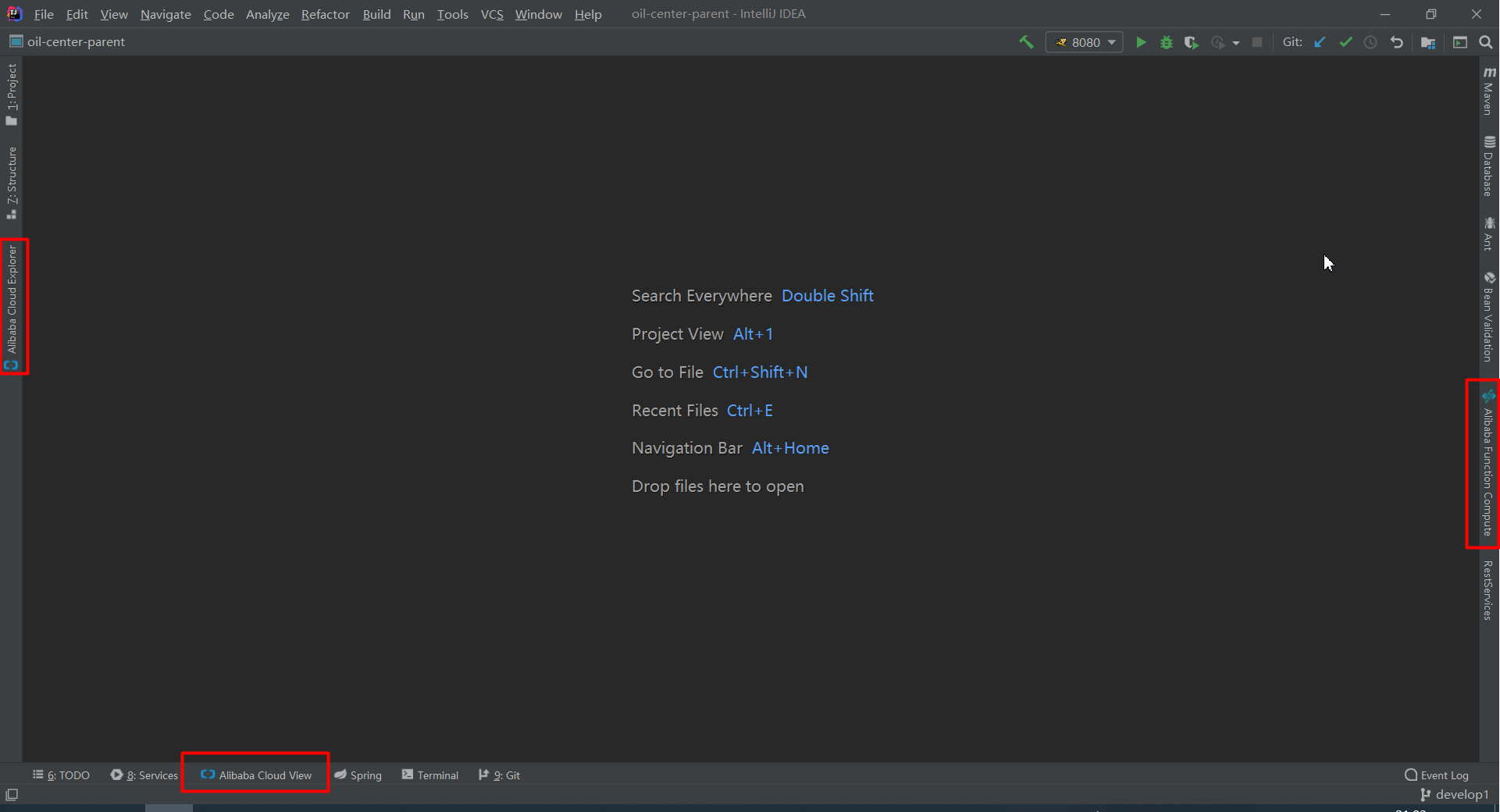This screenshot has height=812, width=1500.
Task: Open the TODO tool window
Action: point(61,775)
